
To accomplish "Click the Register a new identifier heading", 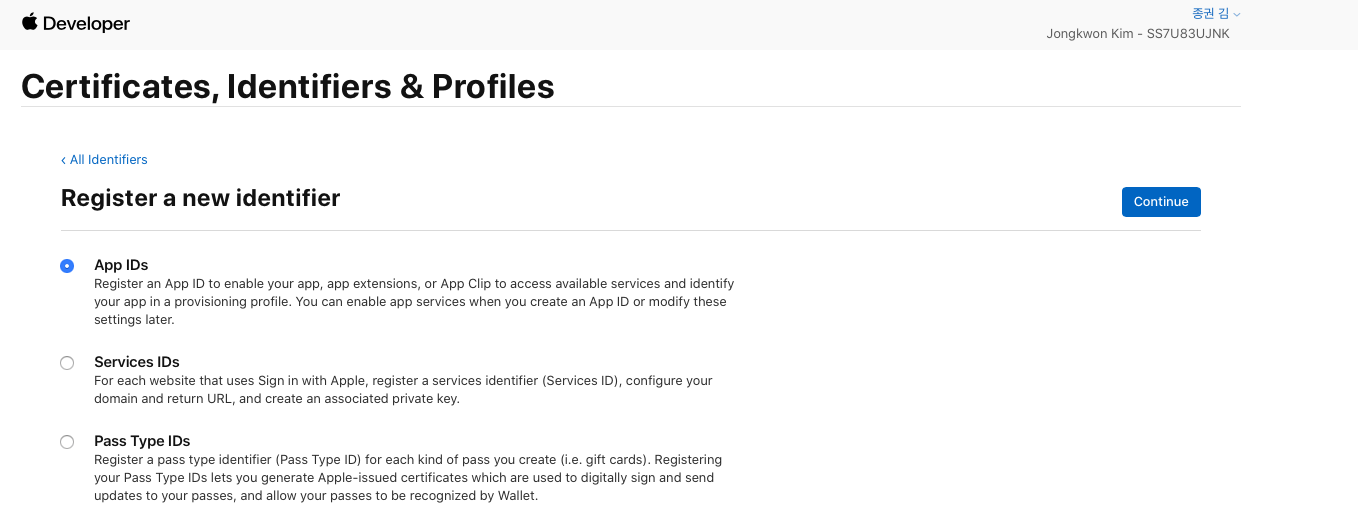I will 201,198.
